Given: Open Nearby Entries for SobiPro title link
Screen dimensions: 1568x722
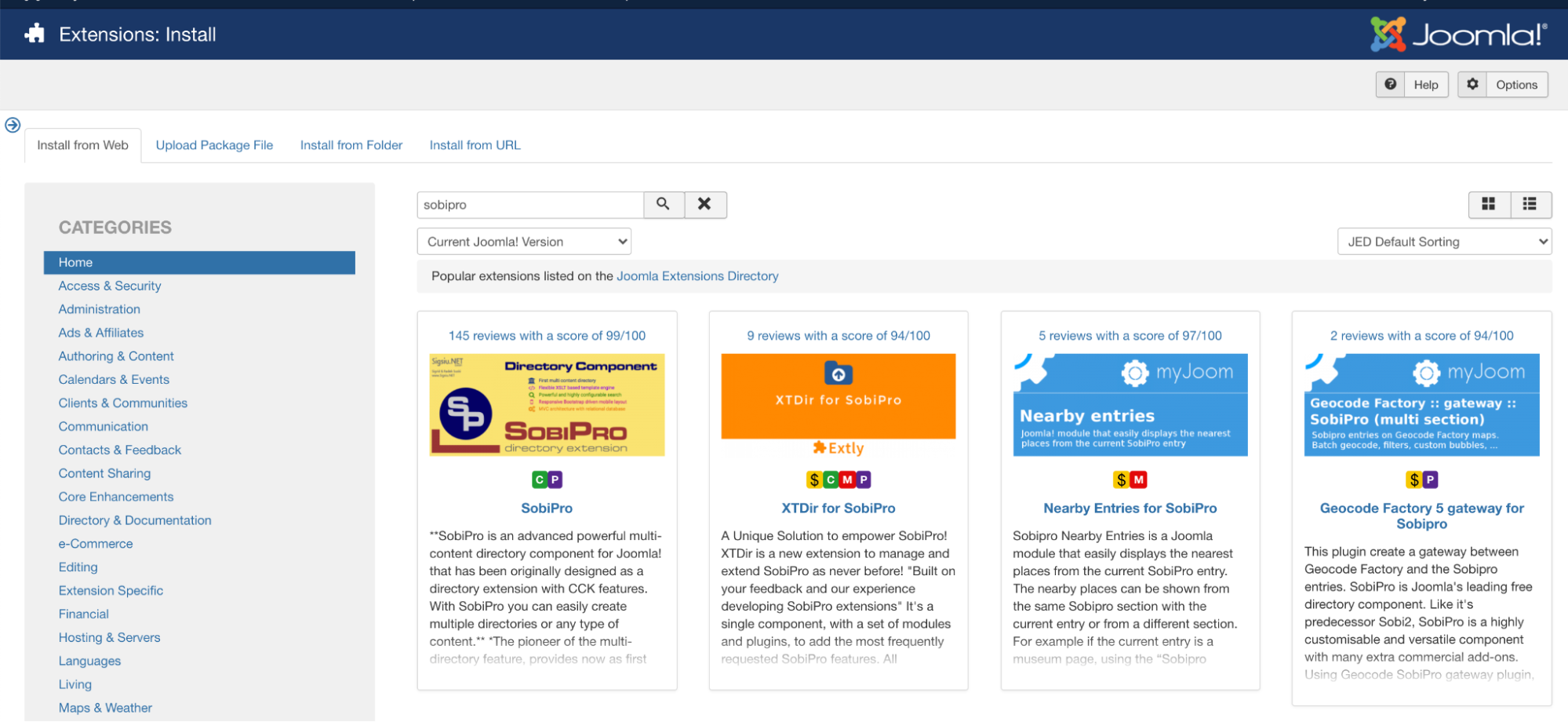Looking at the screenshot, I should (1130, 509).
